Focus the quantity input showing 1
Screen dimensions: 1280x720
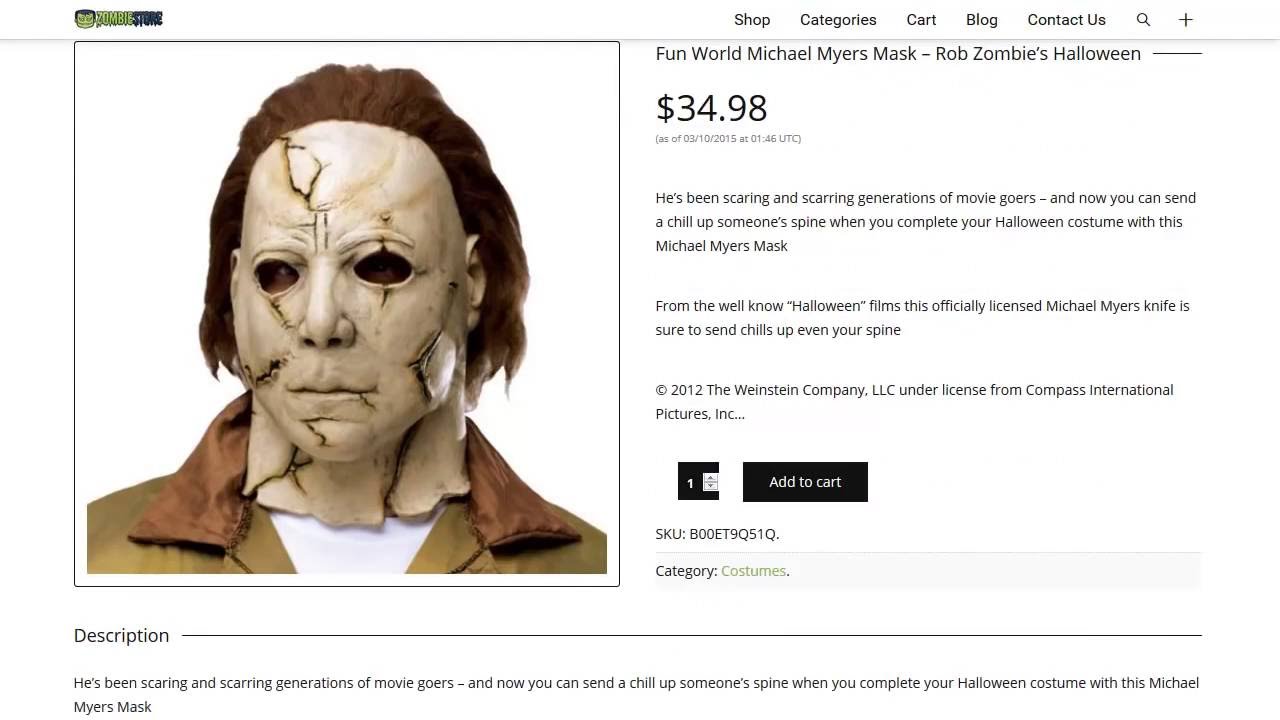pyautogui.click(x=690, y=482)
